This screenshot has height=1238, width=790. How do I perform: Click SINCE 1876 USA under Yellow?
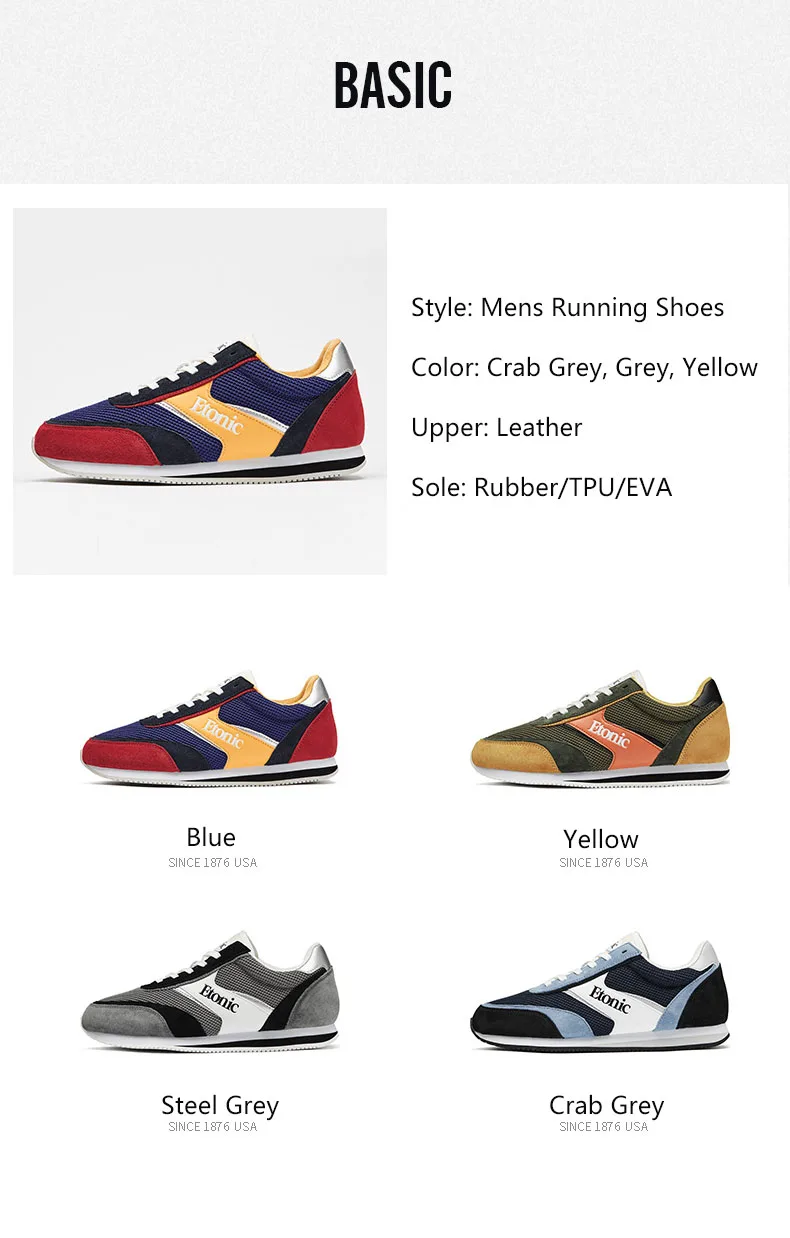click(x=604, y=863)
